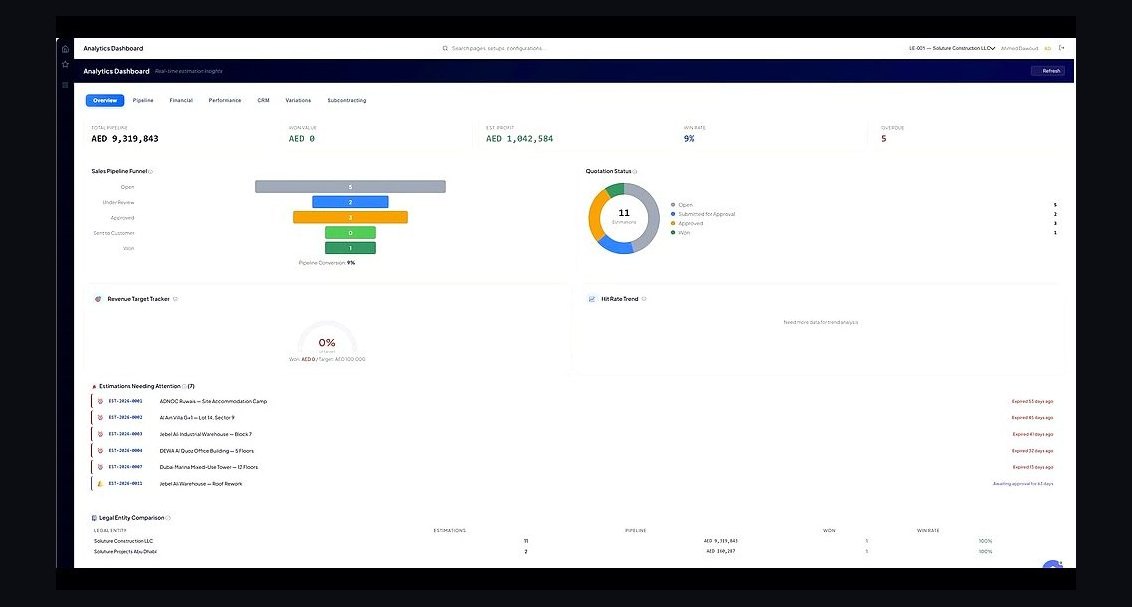Image resolution: width=1132 pixels, height=607 pixels.
Task: Click the info icon beside Hit Rate Trend
Action: (644, 299)
